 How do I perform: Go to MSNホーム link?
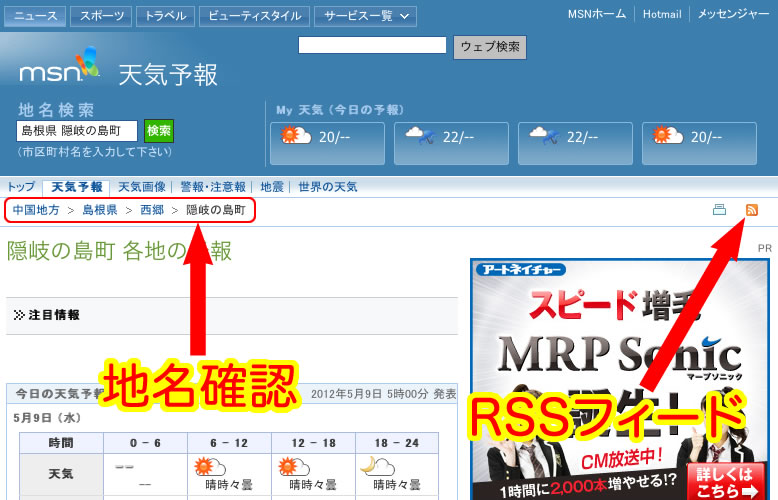tap(597, 14)
